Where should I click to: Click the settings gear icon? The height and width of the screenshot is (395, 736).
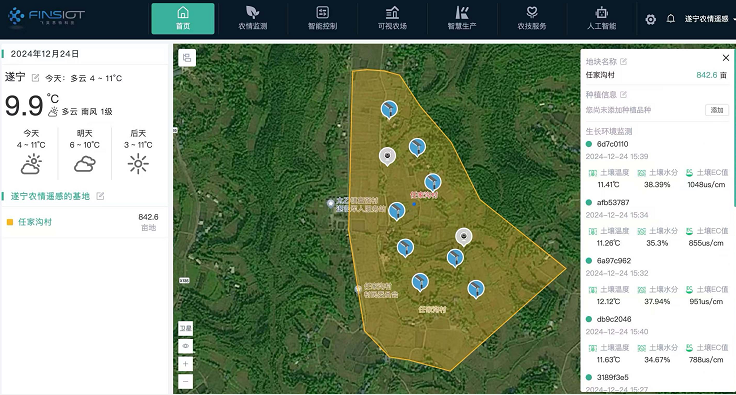coord(651,19)
